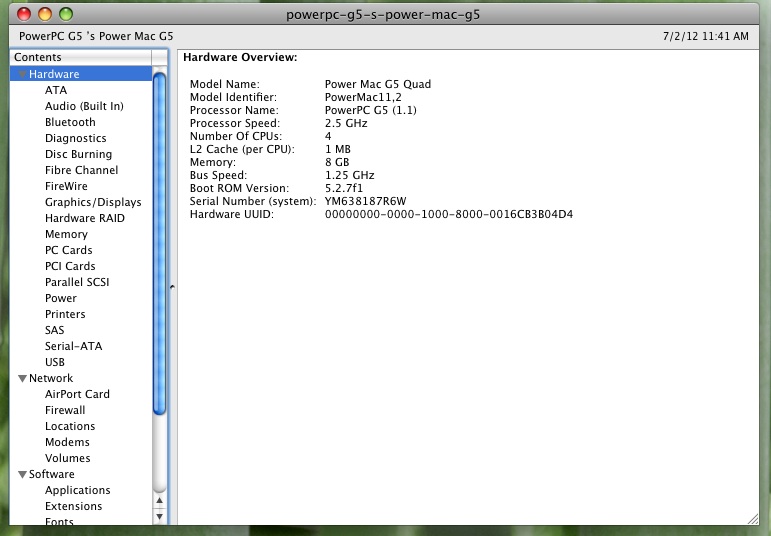Screen dimensions: 771x536
Task: Select Hardware RAID entry
Action: 85,218
